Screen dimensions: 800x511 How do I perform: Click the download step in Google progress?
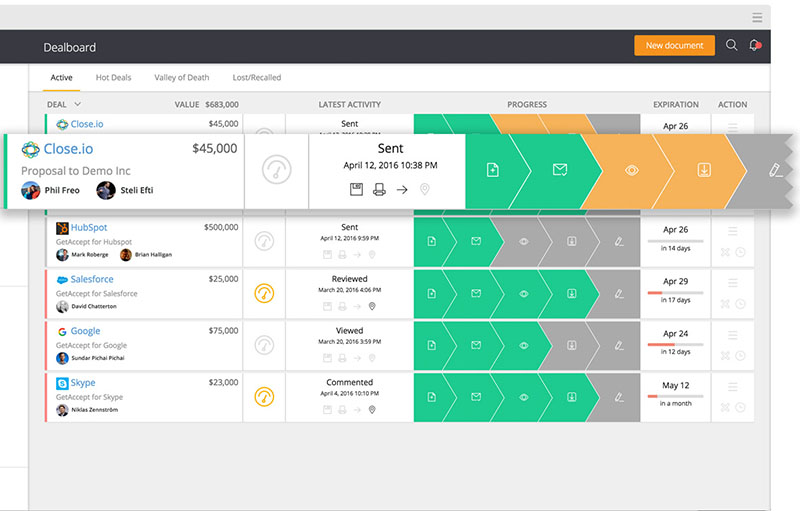click(571, 345)
